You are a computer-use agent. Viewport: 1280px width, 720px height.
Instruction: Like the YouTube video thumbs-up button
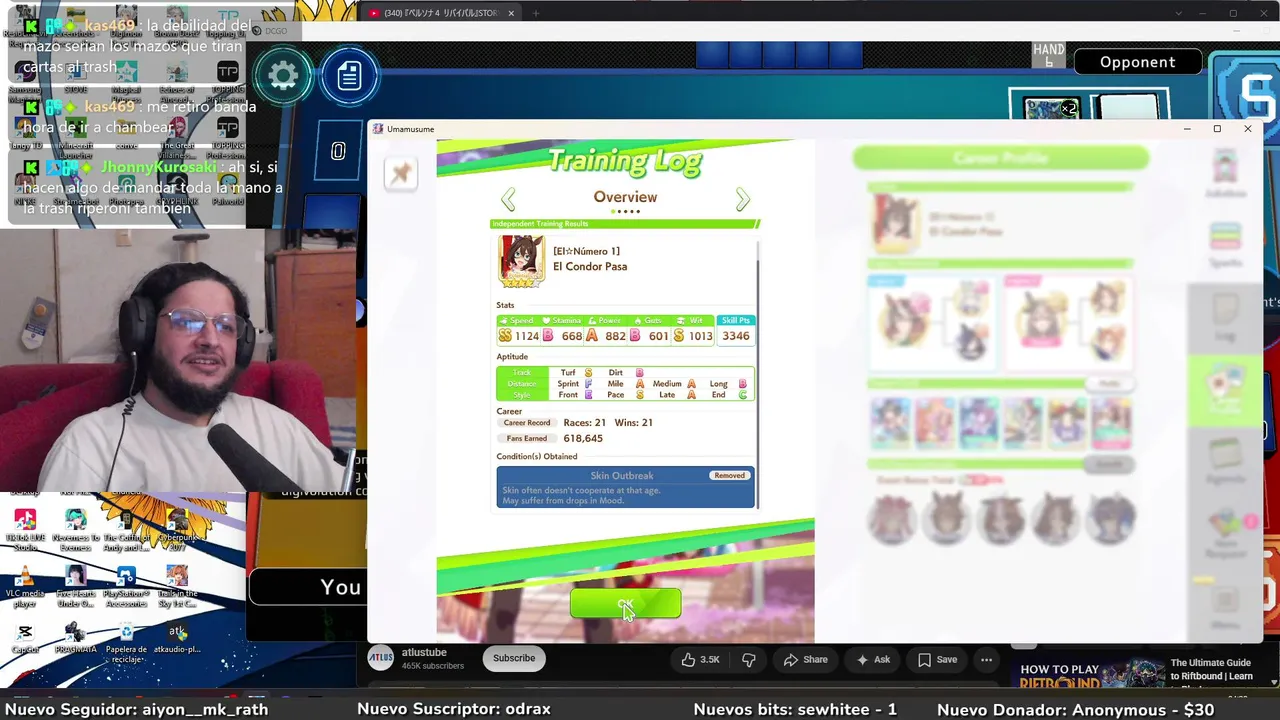pyautogui.click(x=700, y=659)
